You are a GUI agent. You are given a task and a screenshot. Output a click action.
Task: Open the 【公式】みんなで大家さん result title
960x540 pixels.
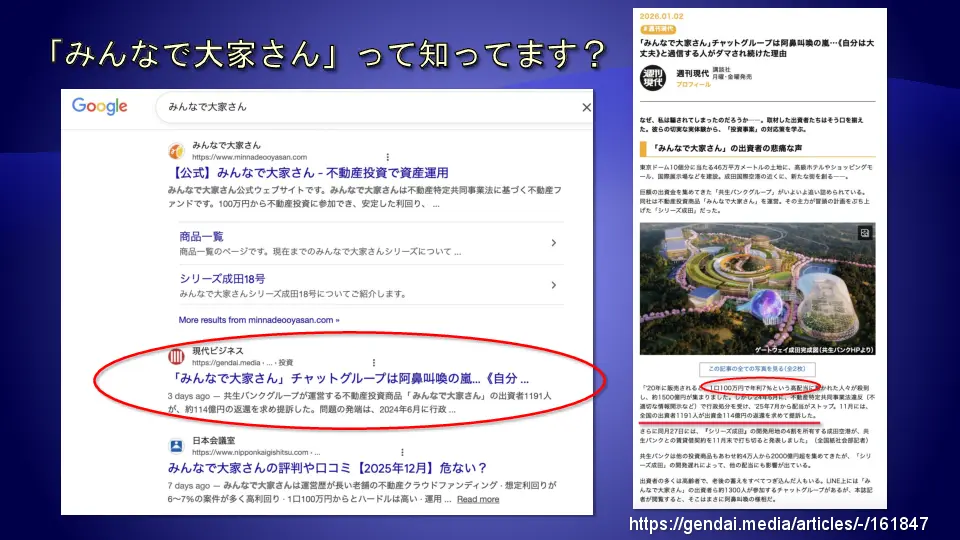(x=309, y=173)
